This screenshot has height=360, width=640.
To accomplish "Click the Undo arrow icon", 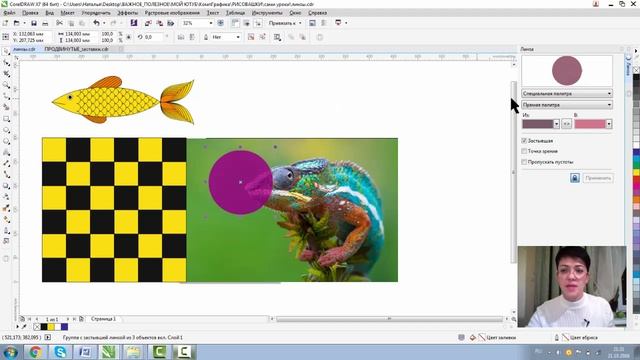I will 96,23.
